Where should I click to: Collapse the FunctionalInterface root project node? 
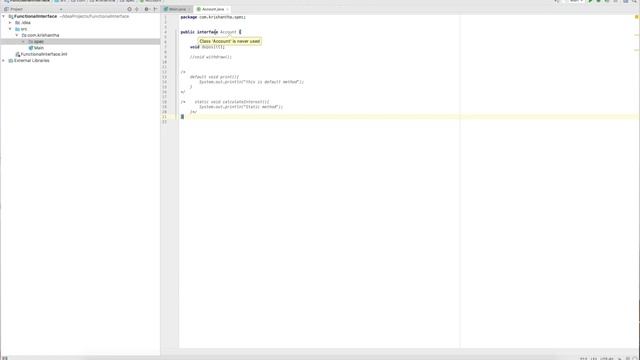(x=4, y=16)
